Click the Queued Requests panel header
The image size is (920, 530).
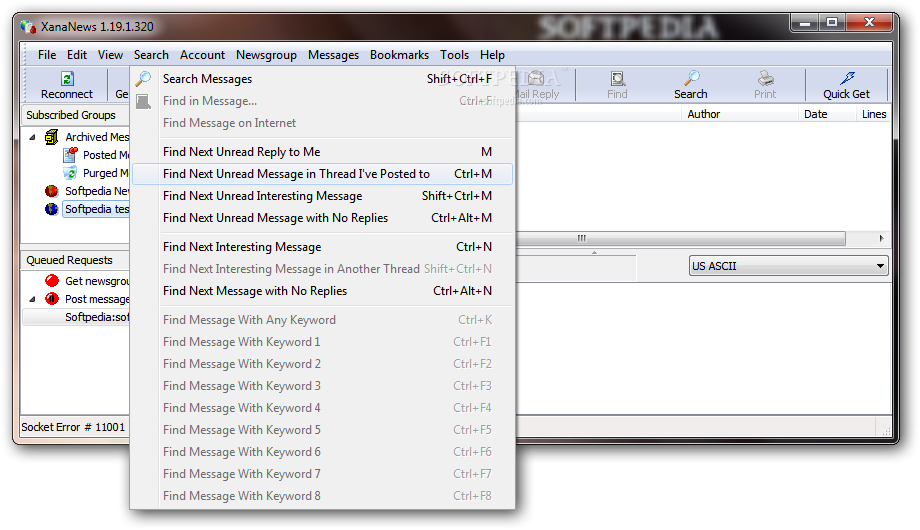click(76, 260)
